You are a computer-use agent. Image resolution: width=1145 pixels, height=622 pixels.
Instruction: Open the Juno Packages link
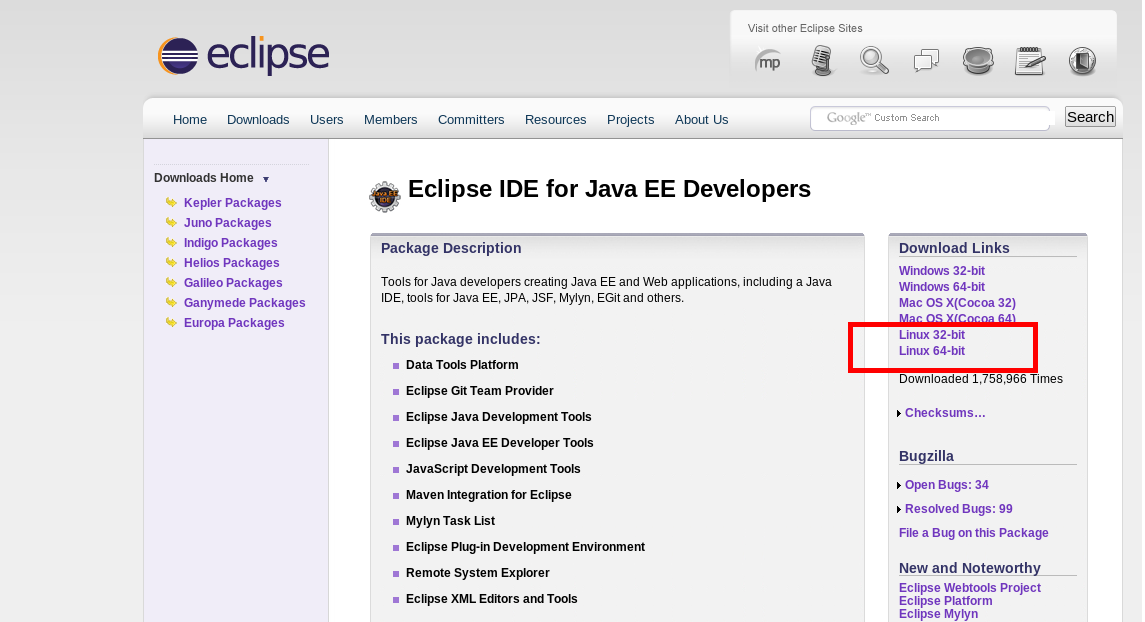tap(227, 223)
